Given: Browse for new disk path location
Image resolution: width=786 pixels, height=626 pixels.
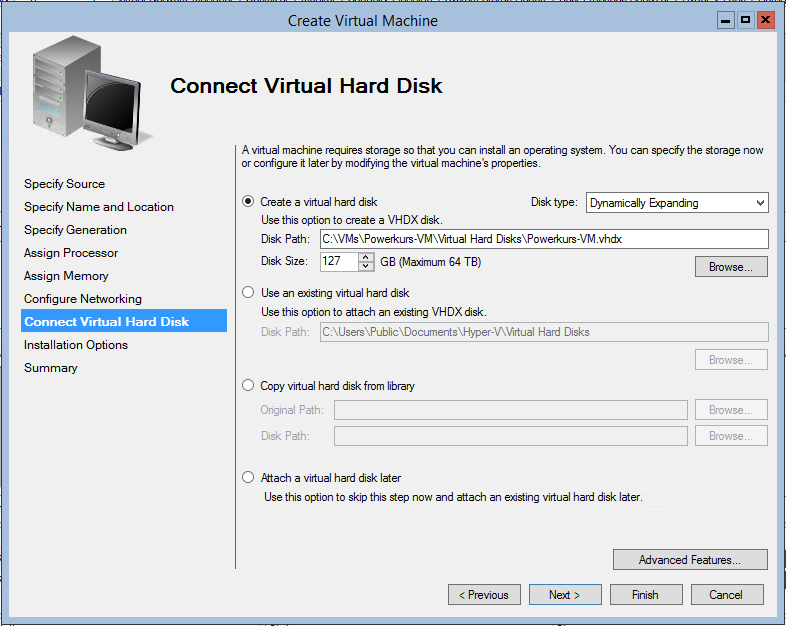Looking at the screenshot, I should pyautogui.click(x=731, y=267).
